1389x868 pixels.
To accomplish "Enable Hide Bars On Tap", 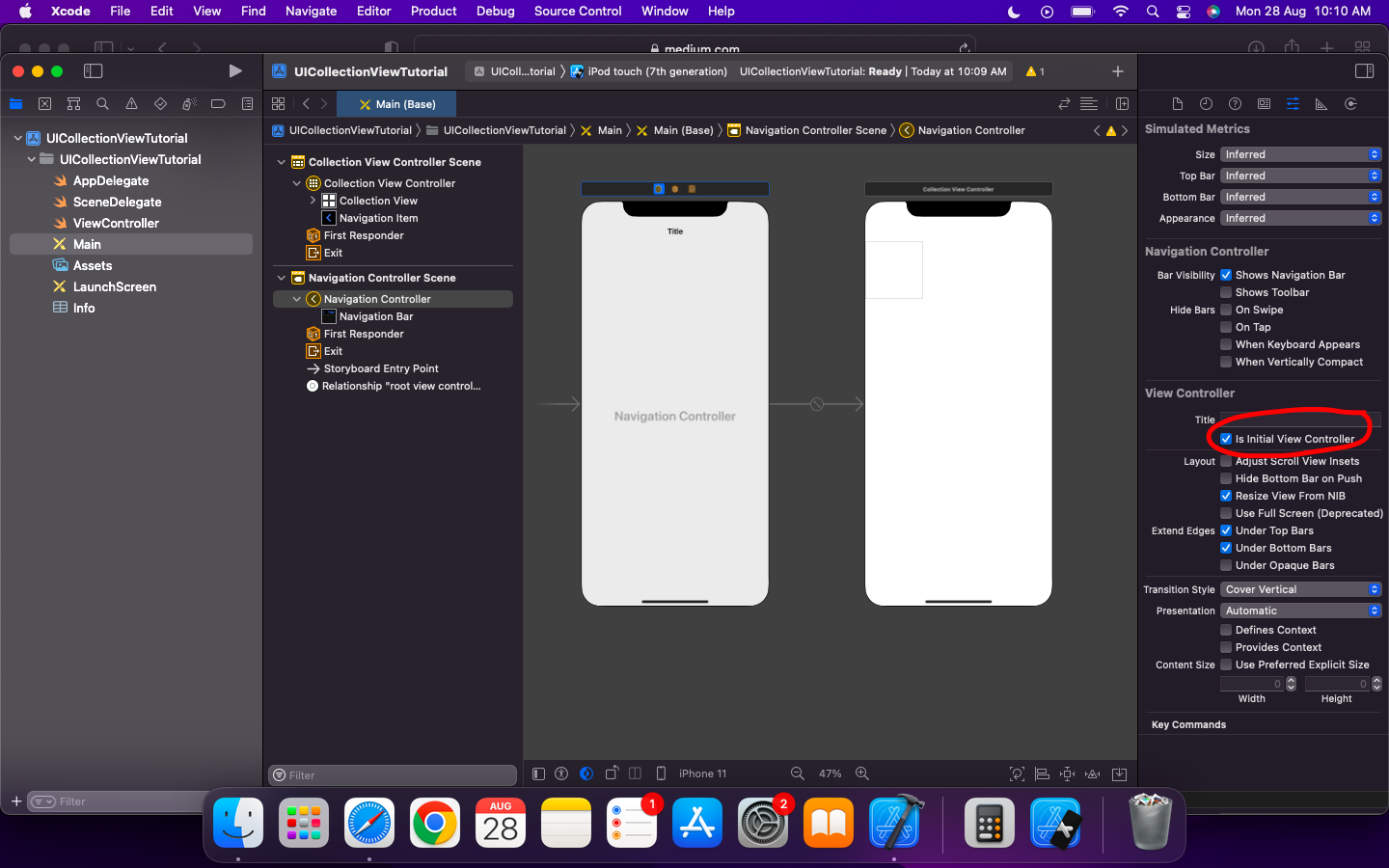I will click(x=1226, y=327).
